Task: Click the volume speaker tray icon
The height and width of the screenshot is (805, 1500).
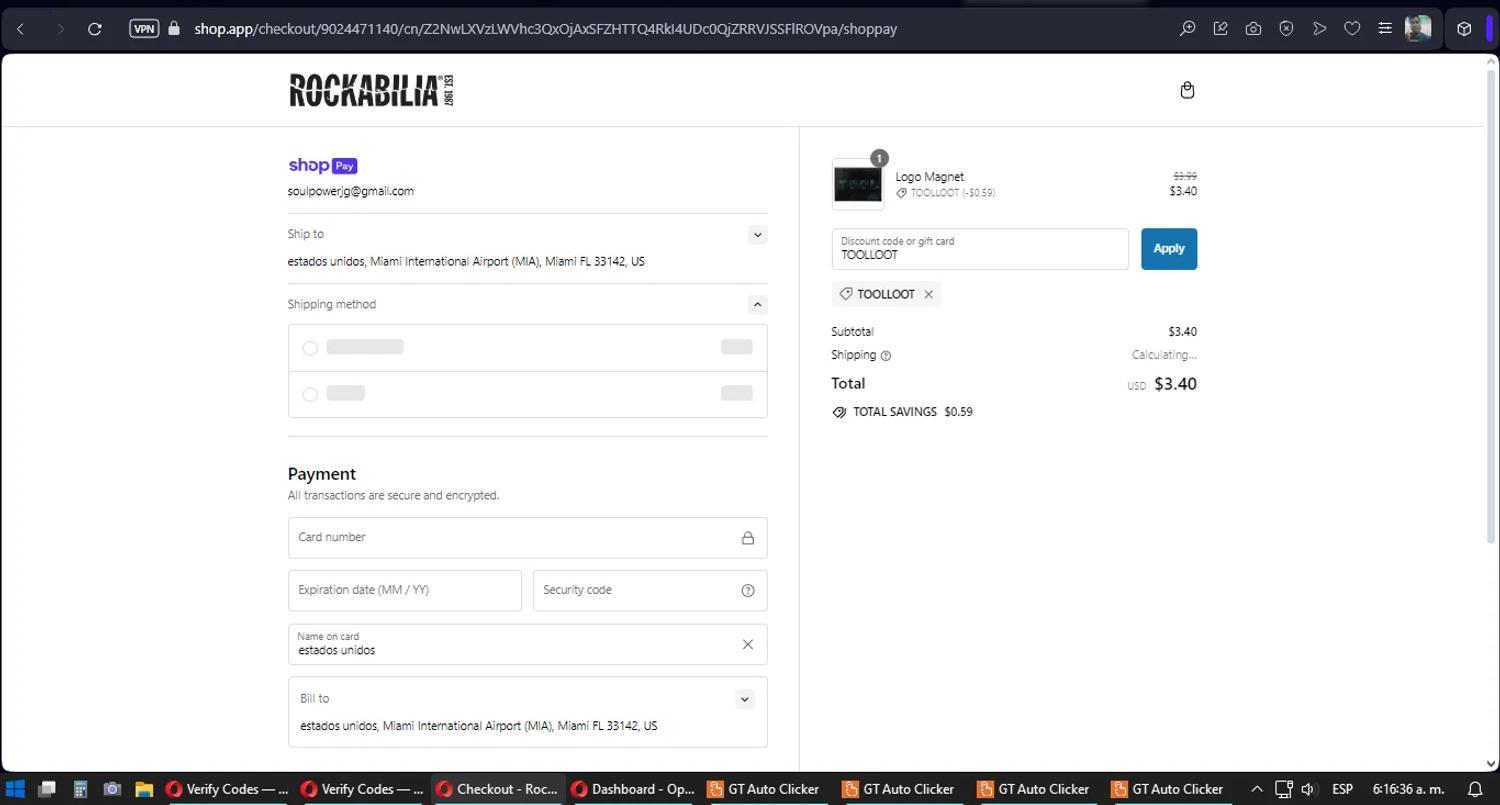Action: coord(1308,789)
